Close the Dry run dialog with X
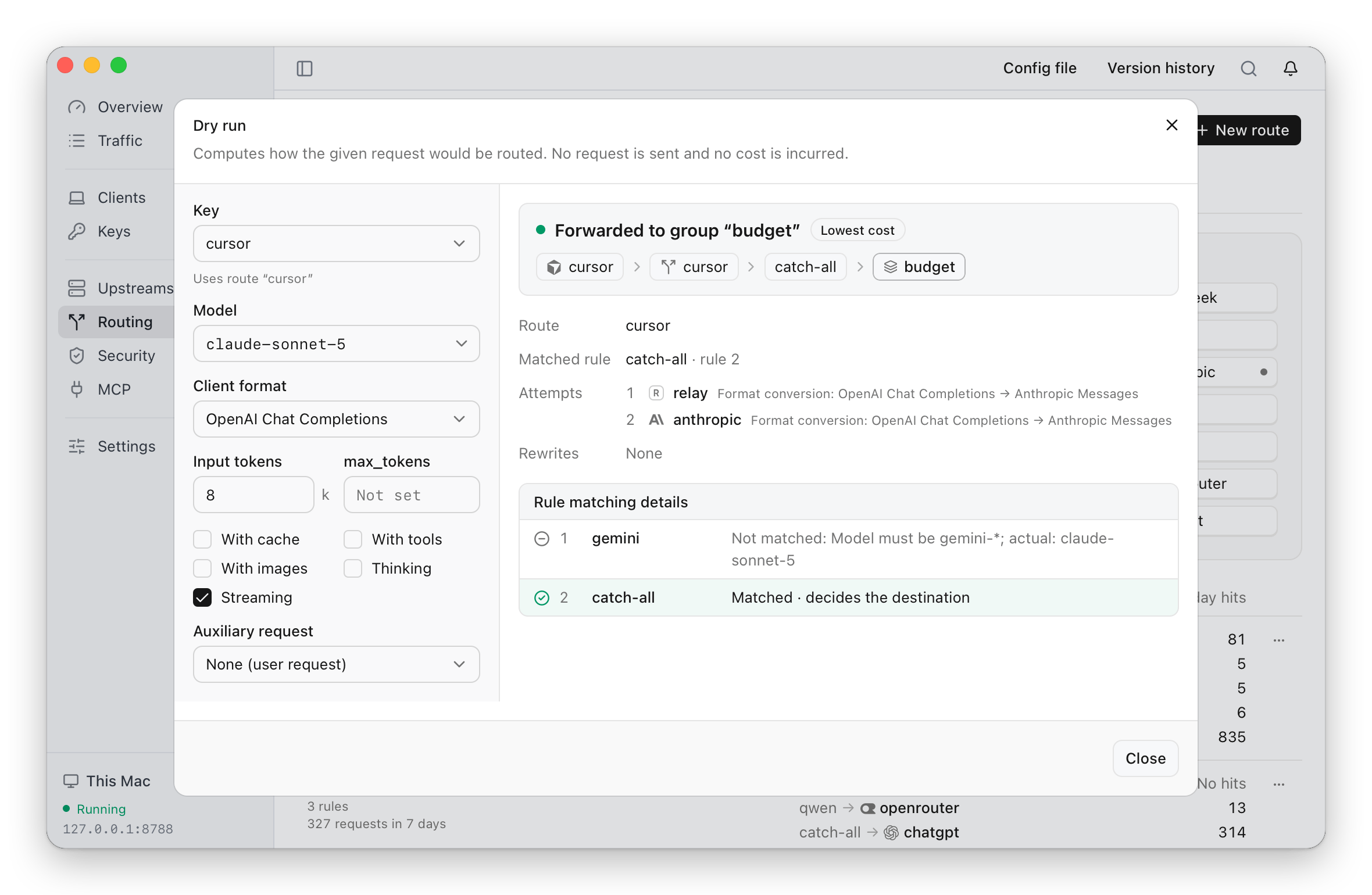Screen dimensions: 1372x895 pyautogui.click(x=1171, y=125)
